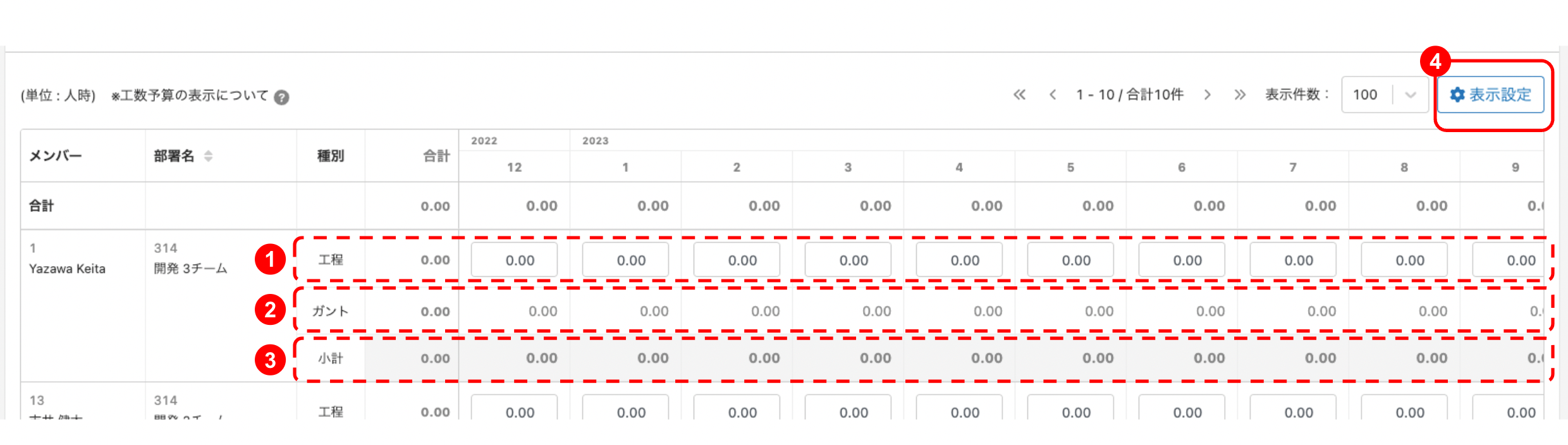Edit Yazawa Keita 工程 value for month 1

(x=625, y=260)
